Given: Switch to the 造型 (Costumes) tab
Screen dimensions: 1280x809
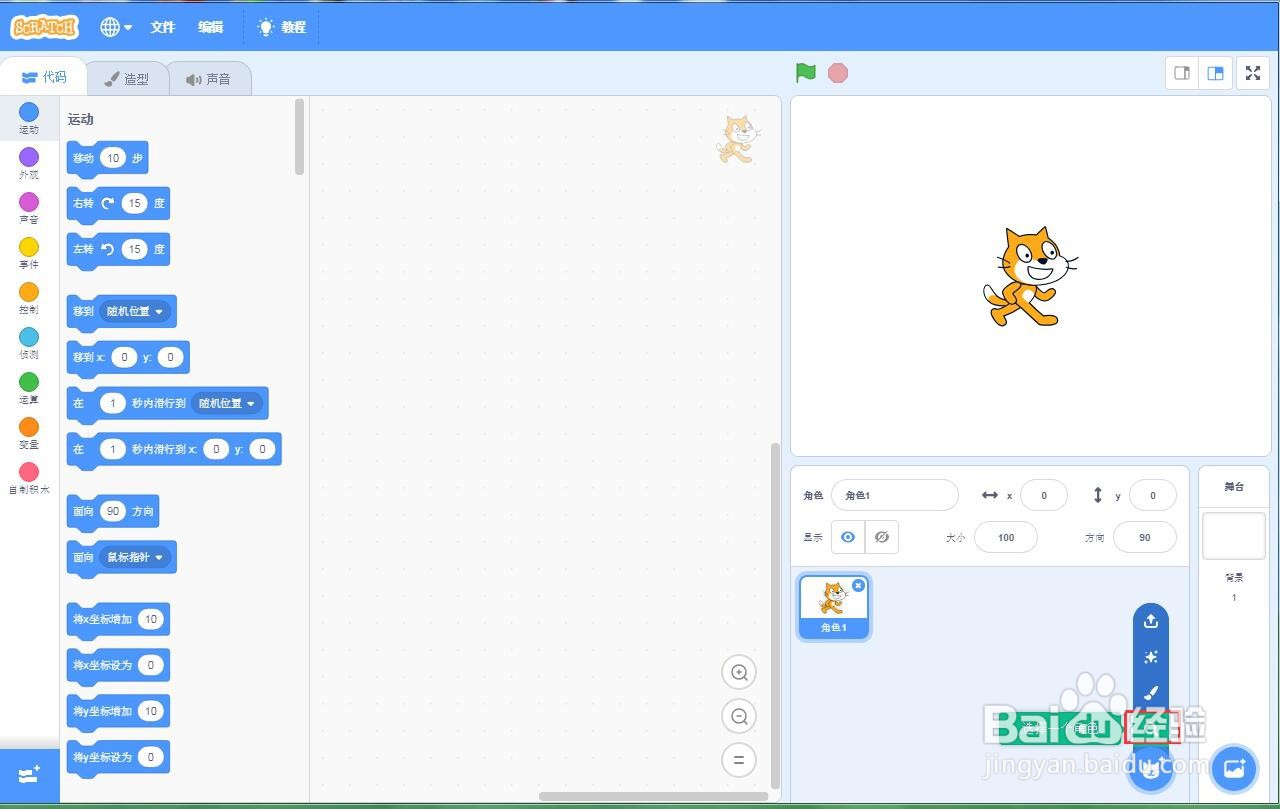Looking at the screenshot, I should coord(128,77).
